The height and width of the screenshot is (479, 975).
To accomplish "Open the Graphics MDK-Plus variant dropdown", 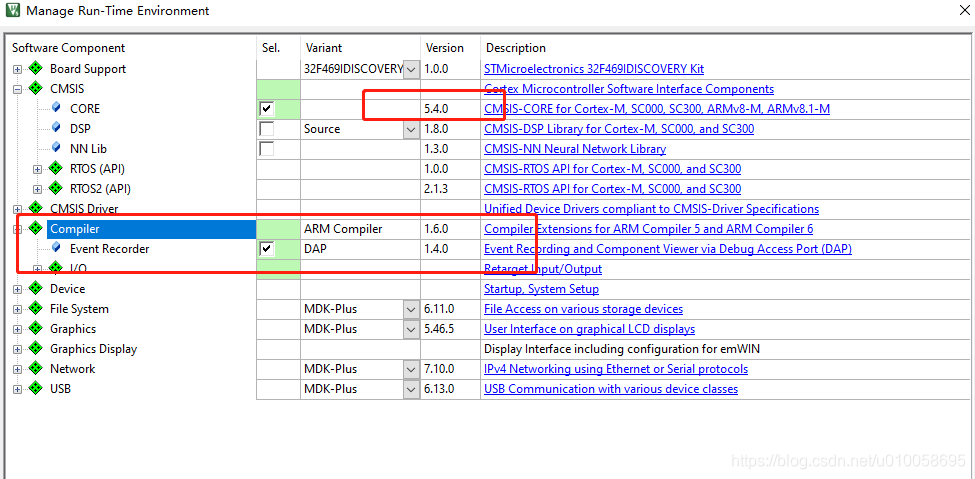I will [x=411, y=329].
